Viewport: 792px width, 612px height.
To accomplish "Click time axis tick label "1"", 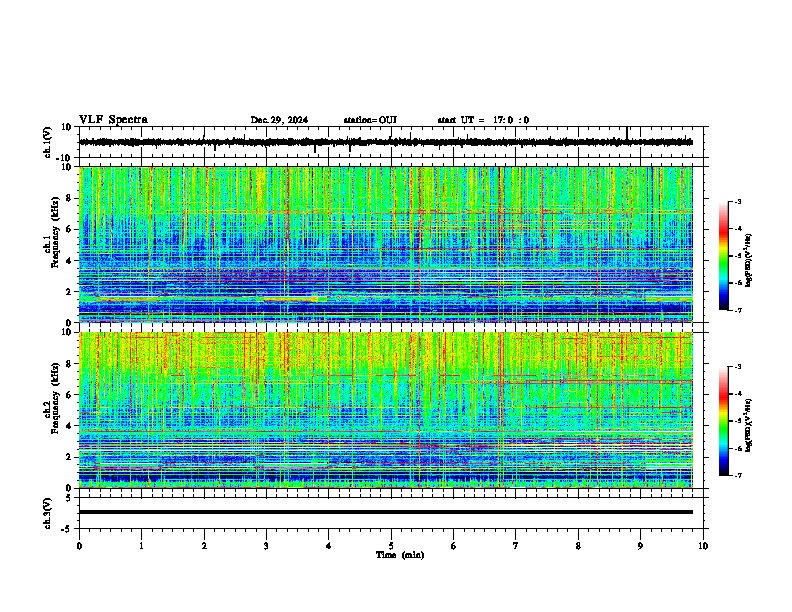I will [141, 546].
